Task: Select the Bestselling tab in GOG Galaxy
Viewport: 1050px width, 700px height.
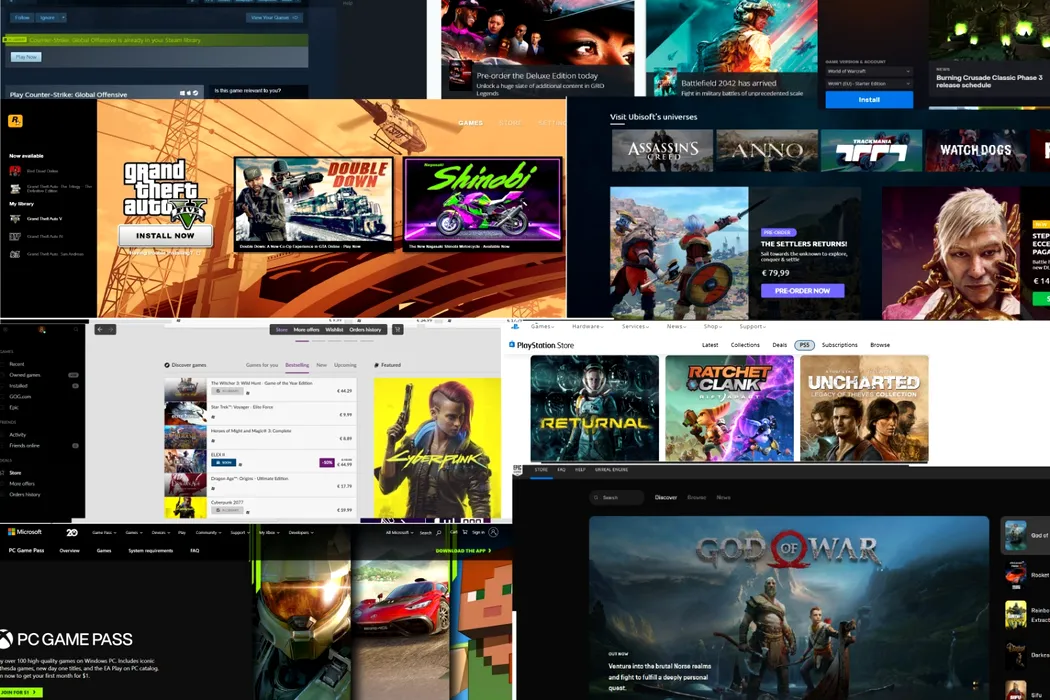Action: click(x=297, y=365)
